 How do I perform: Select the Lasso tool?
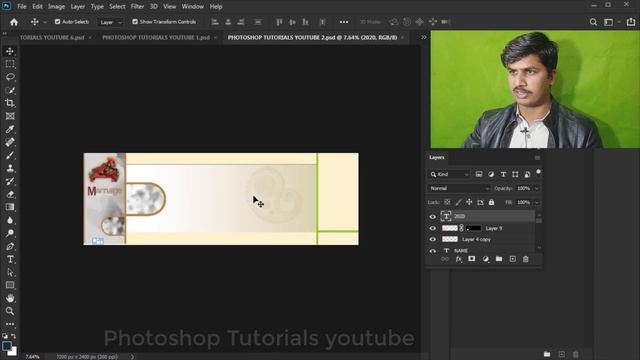click(10, 77)
